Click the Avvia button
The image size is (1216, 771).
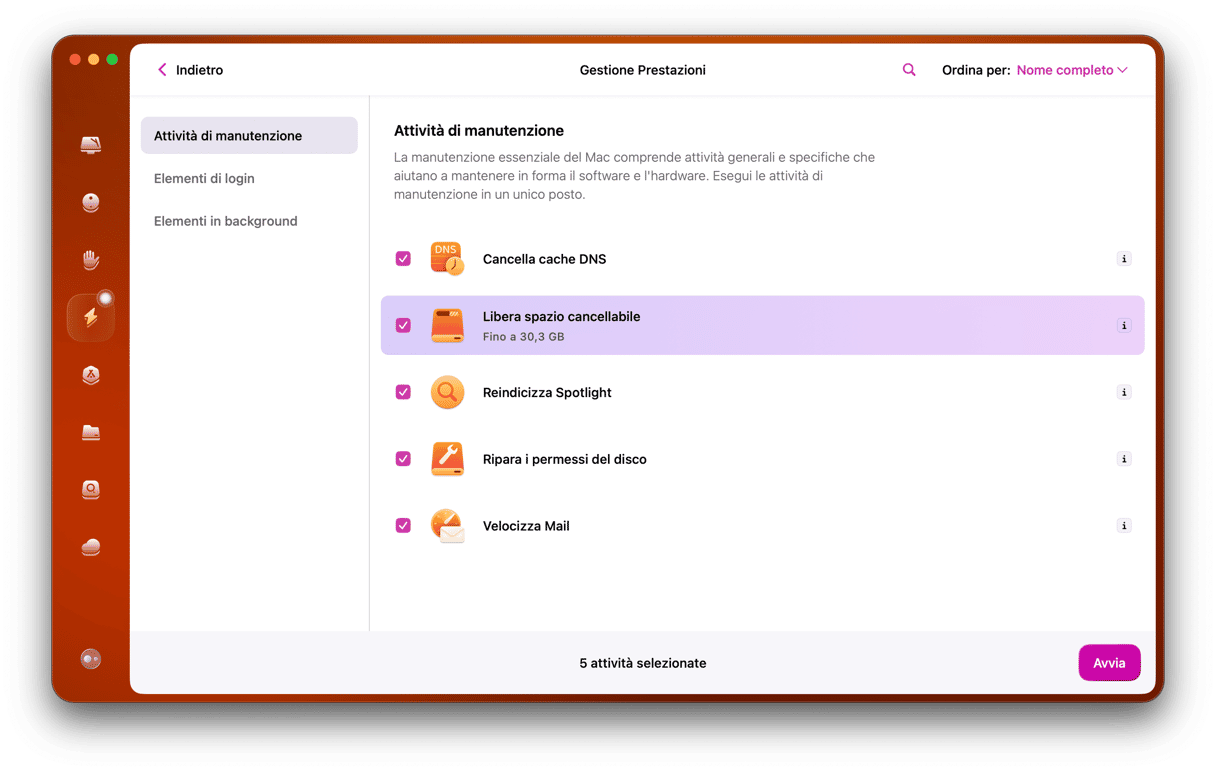pos(1109,663)
